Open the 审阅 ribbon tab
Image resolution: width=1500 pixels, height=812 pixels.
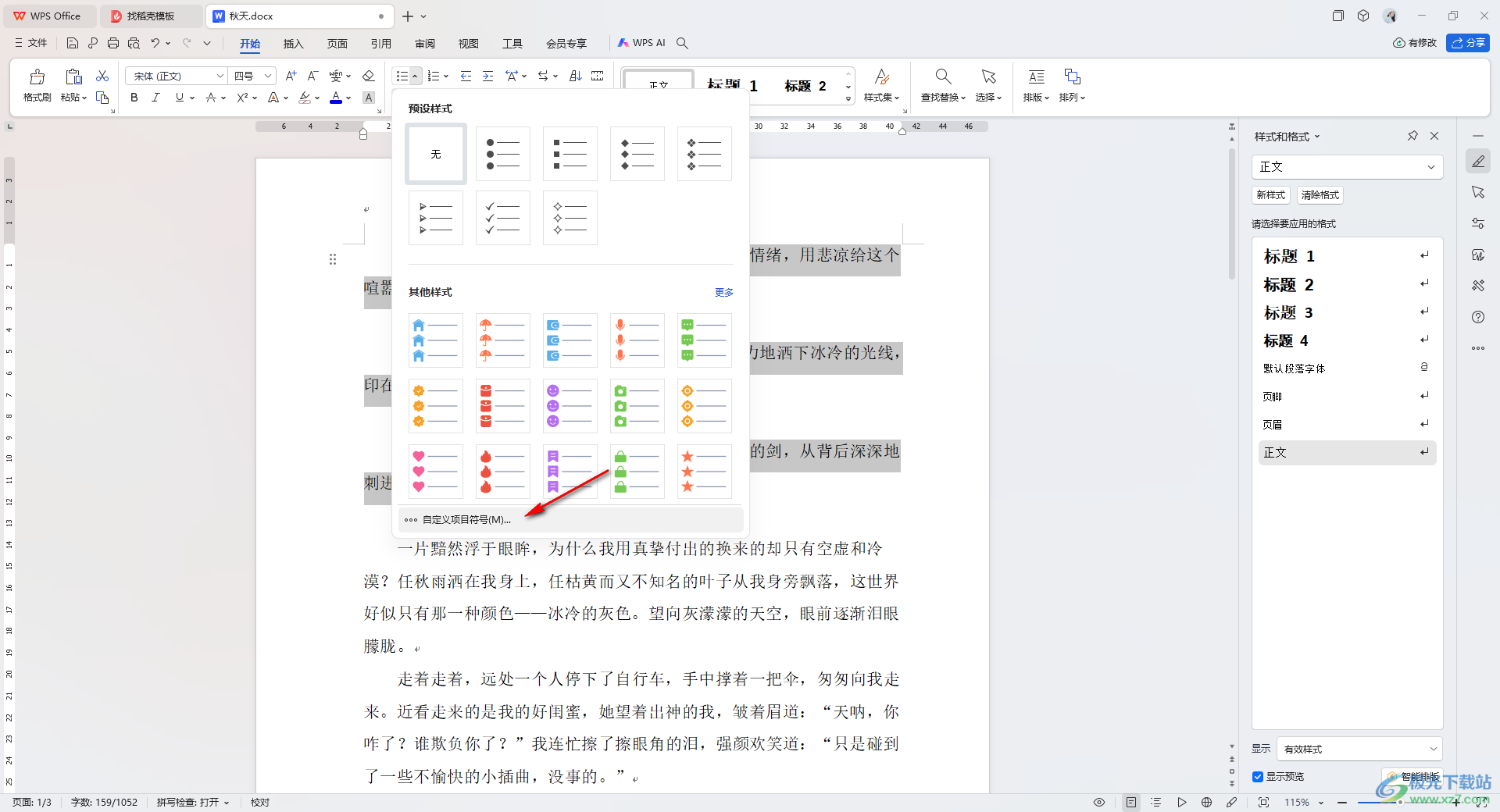[425, 43]
